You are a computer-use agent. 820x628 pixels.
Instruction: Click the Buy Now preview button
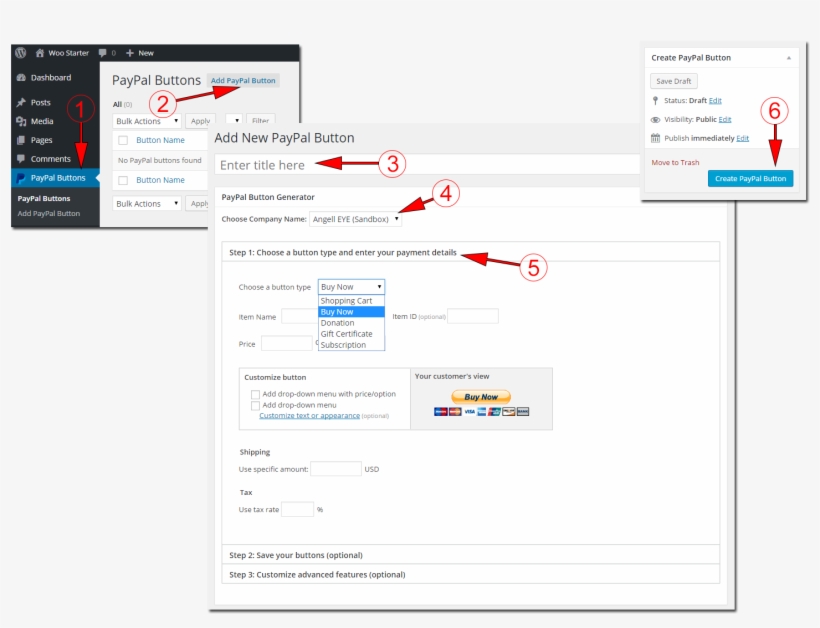point(481,397)
